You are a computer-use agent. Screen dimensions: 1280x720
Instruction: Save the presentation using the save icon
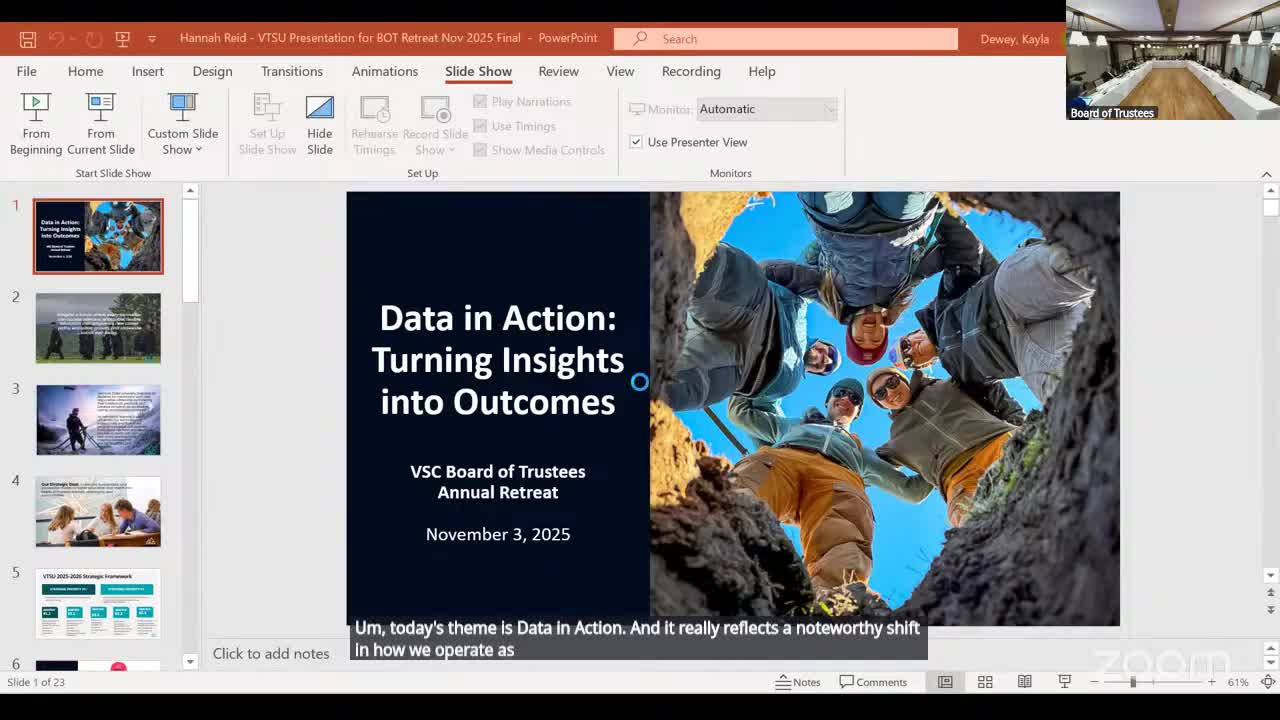(28, 39)
